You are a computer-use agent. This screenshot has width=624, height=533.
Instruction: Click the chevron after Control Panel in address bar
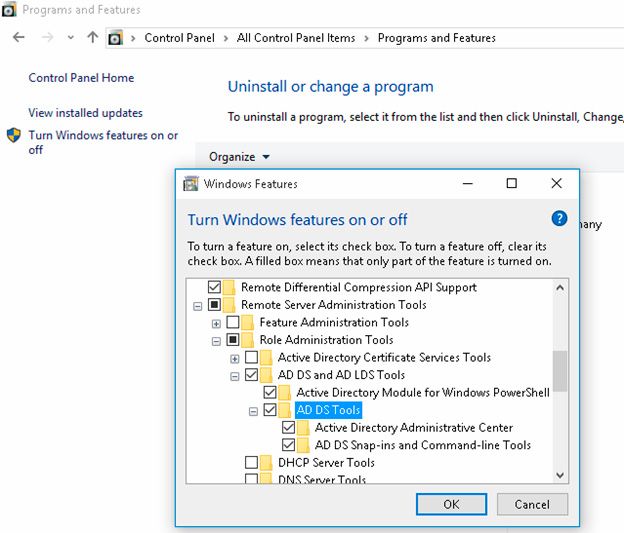(x=226, y=38)
